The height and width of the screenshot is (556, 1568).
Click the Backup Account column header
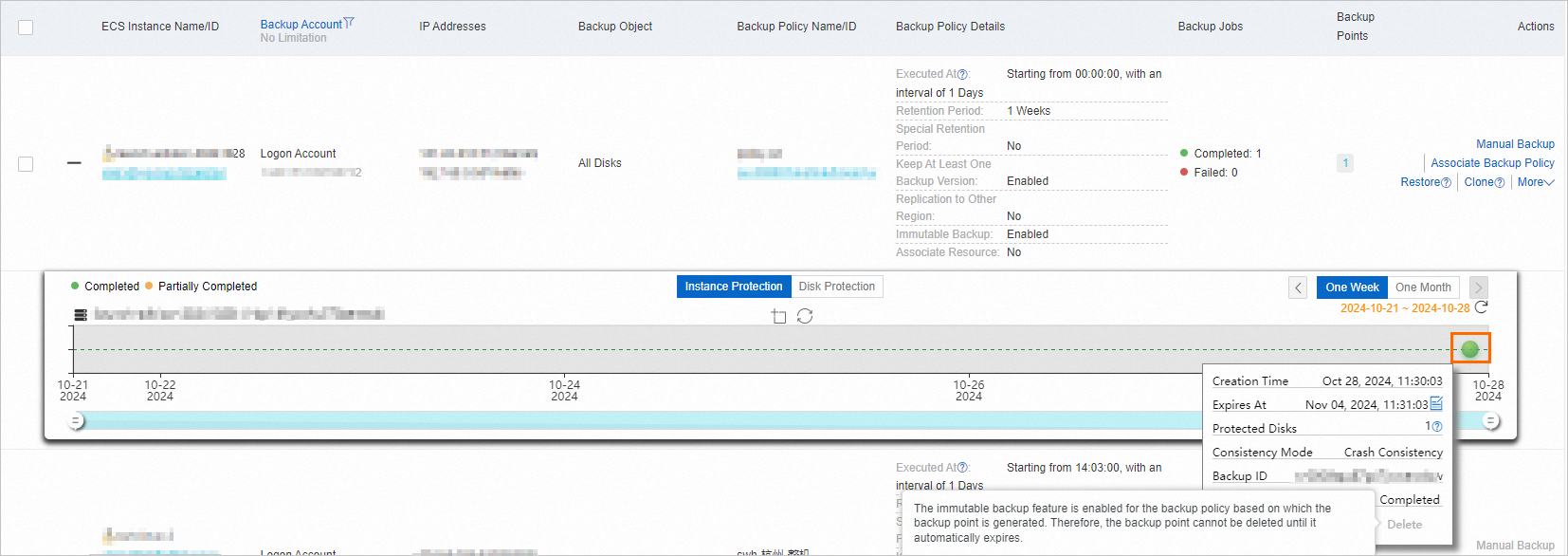click(301, 25)
